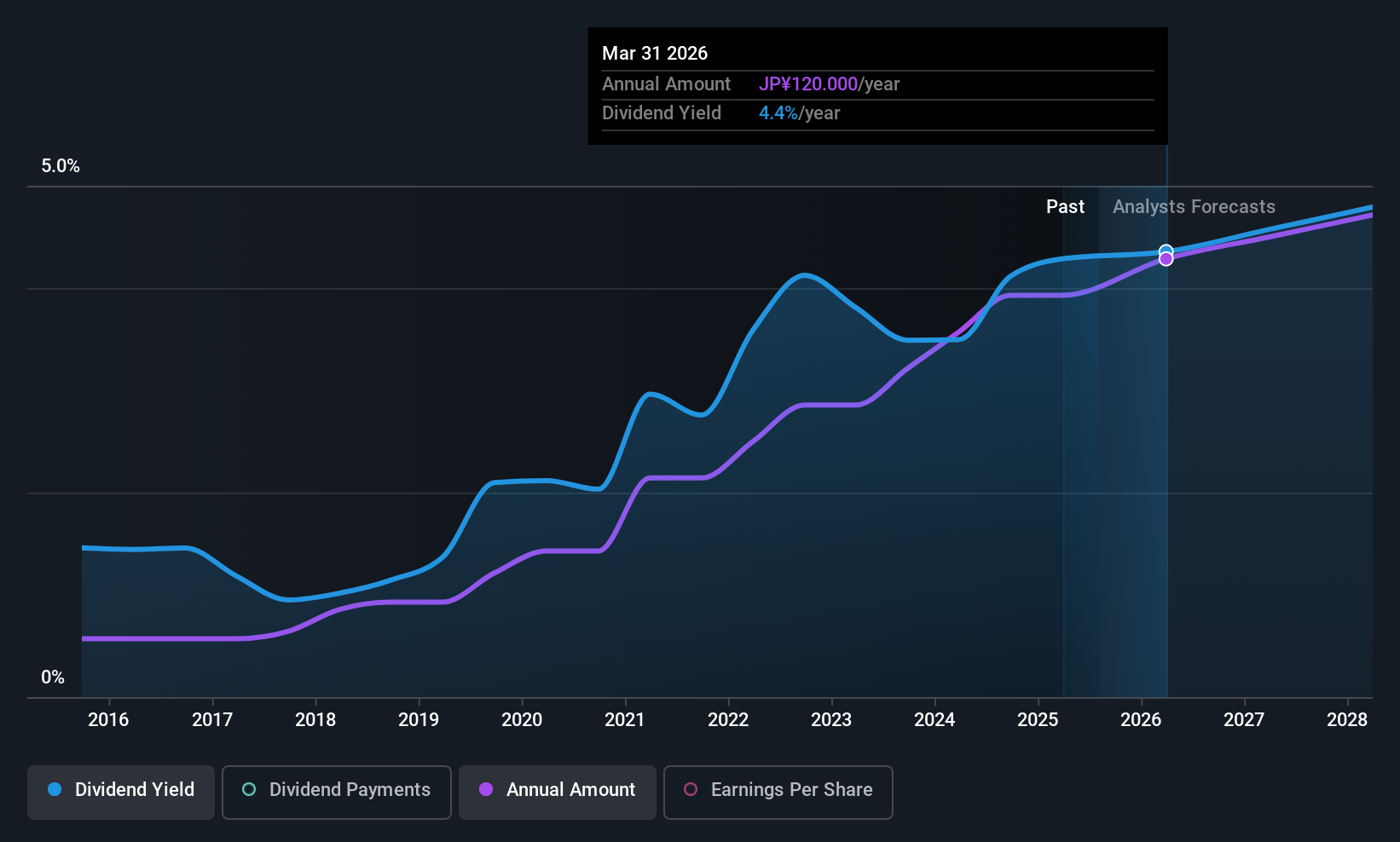
Task: Click the hollow pink Earnings Per Share circle
Action: 691,790
